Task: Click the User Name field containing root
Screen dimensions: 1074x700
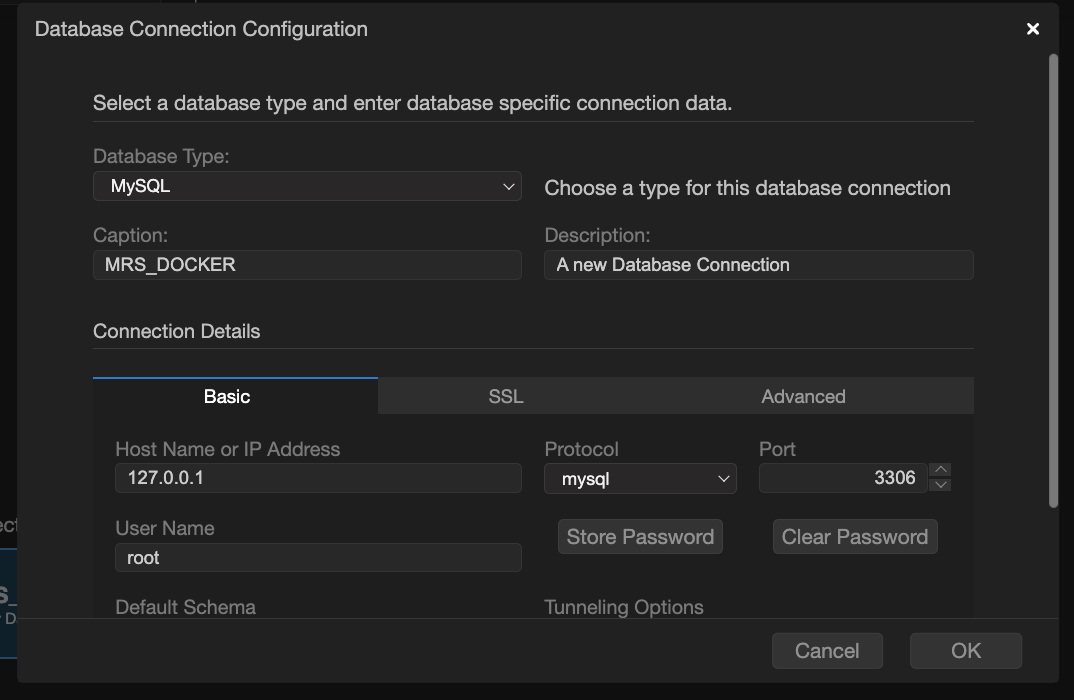Action: pyautogui.click(x=318, y=558)
